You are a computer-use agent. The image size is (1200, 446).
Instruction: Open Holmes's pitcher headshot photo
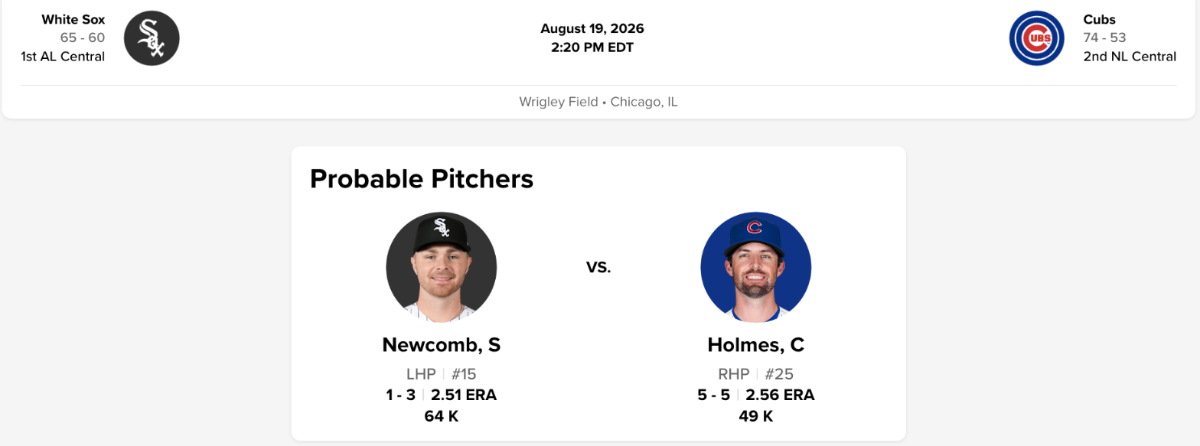(x=756, y=267)
